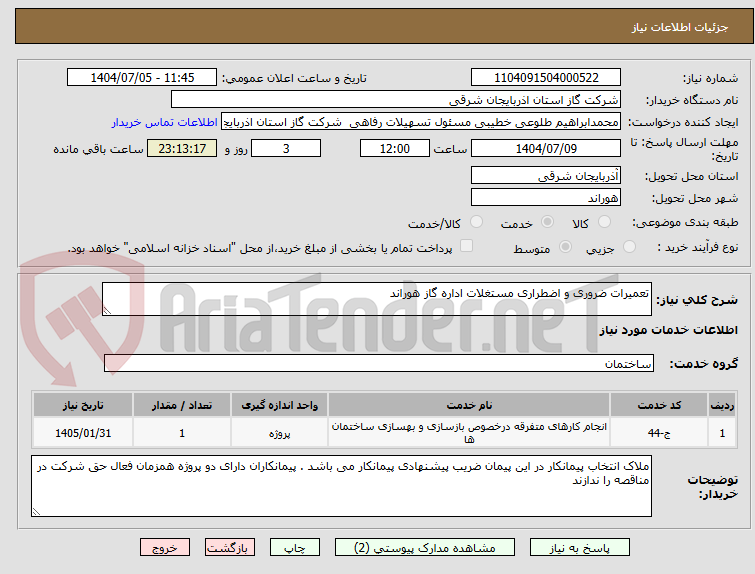Click the row number cell in row ج-44
Viewport: 755px width, 574px height.
click(722, 433)
